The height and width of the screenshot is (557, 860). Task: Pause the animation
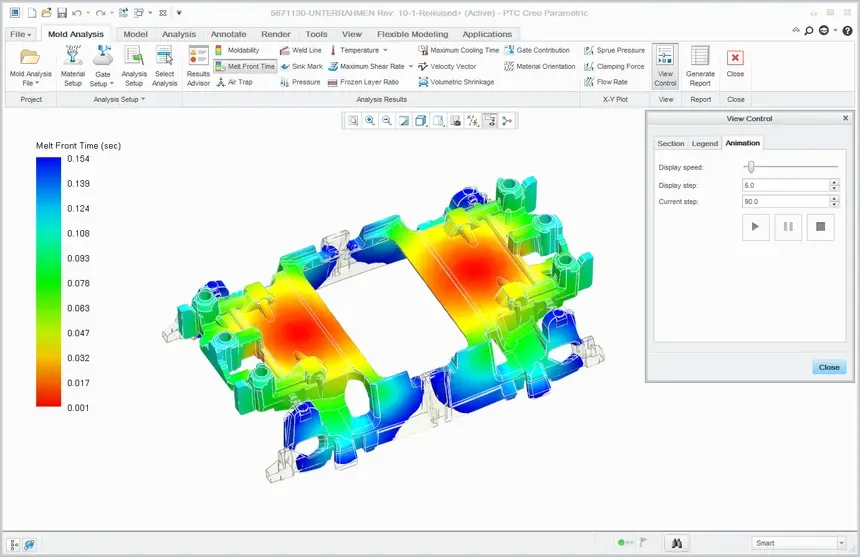[x=788, y=226]
